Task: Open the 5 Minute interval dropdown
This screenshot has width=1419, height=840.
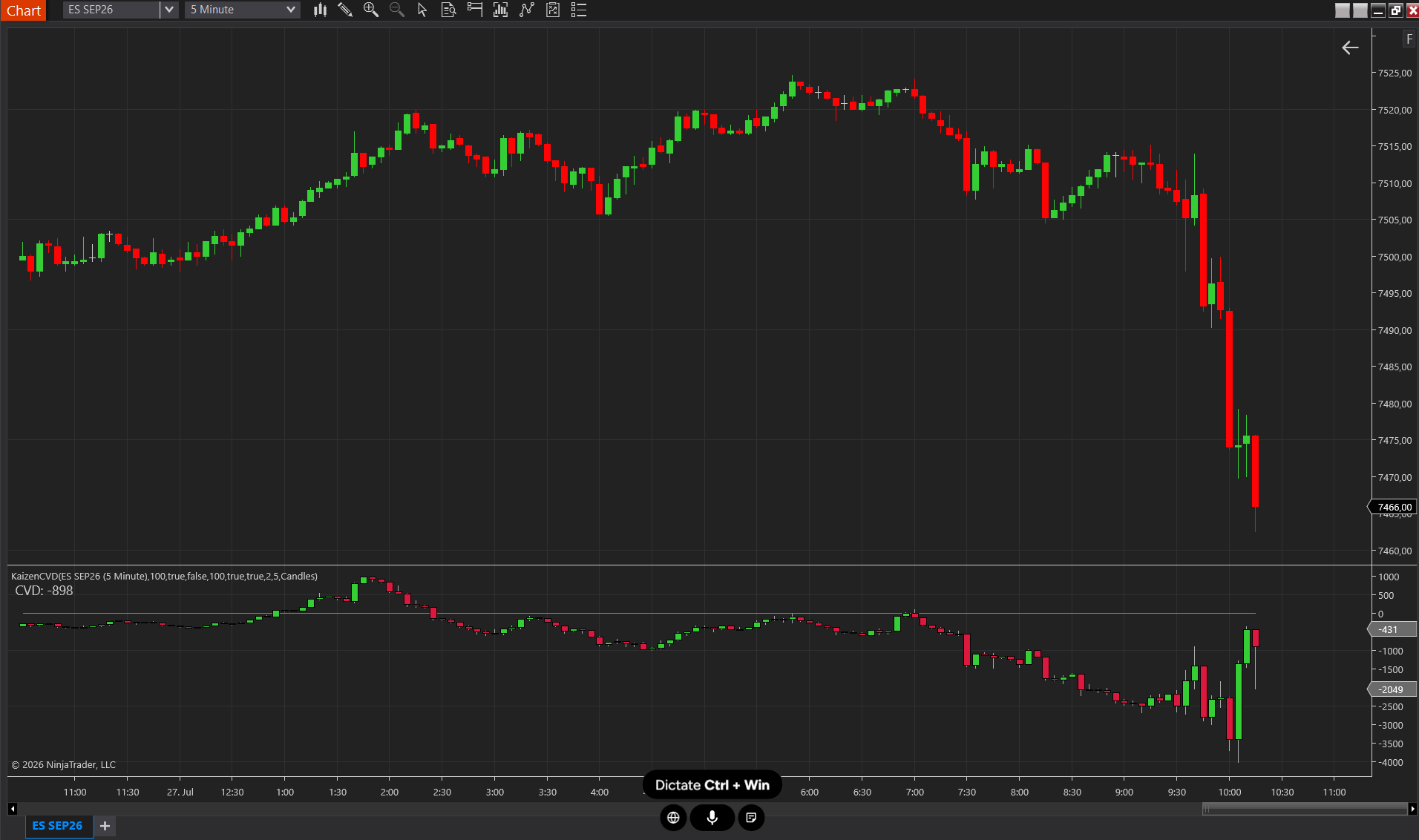Action: (243, 10)
